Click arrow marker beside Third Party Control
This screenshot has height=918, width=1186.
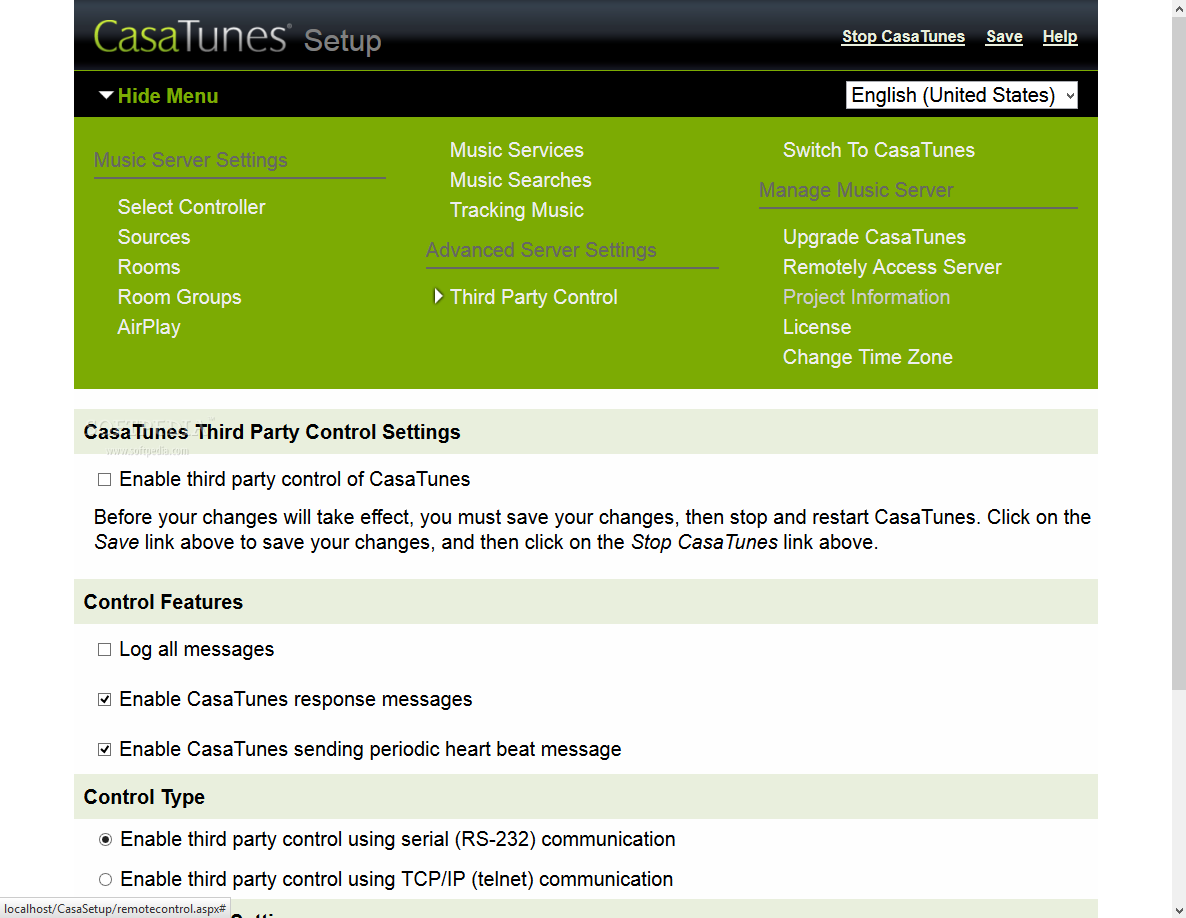pyautogui.click(x=438, y=296)
